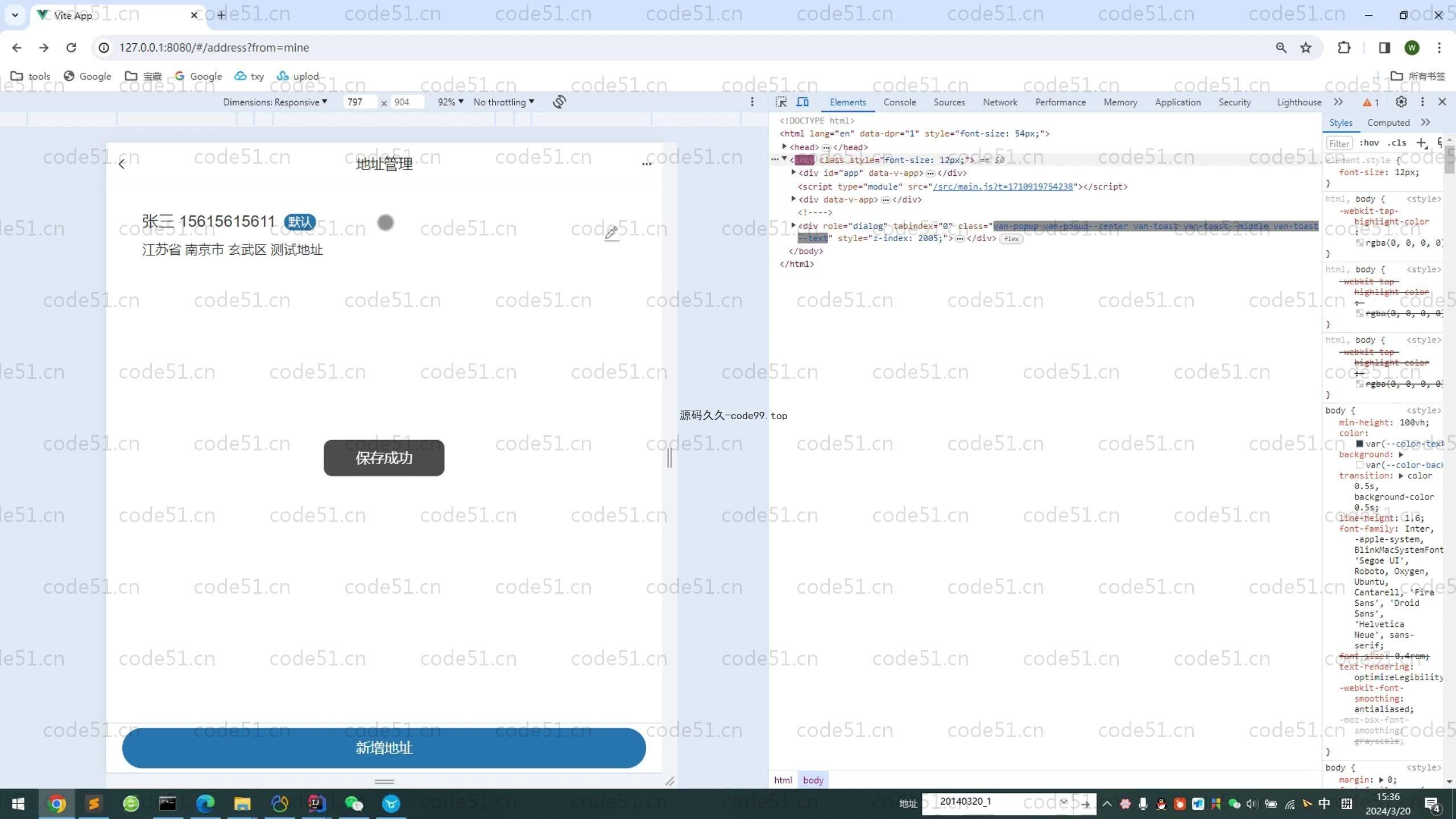
Task: Click the viewport width field showing 797
Action: 360,102
